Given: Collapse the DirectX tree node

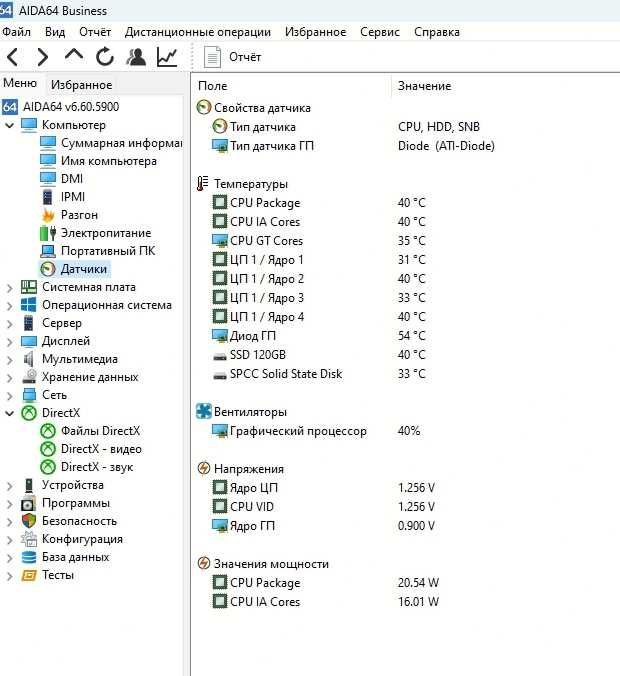Looking at the screenshot, I should [9, 413].
